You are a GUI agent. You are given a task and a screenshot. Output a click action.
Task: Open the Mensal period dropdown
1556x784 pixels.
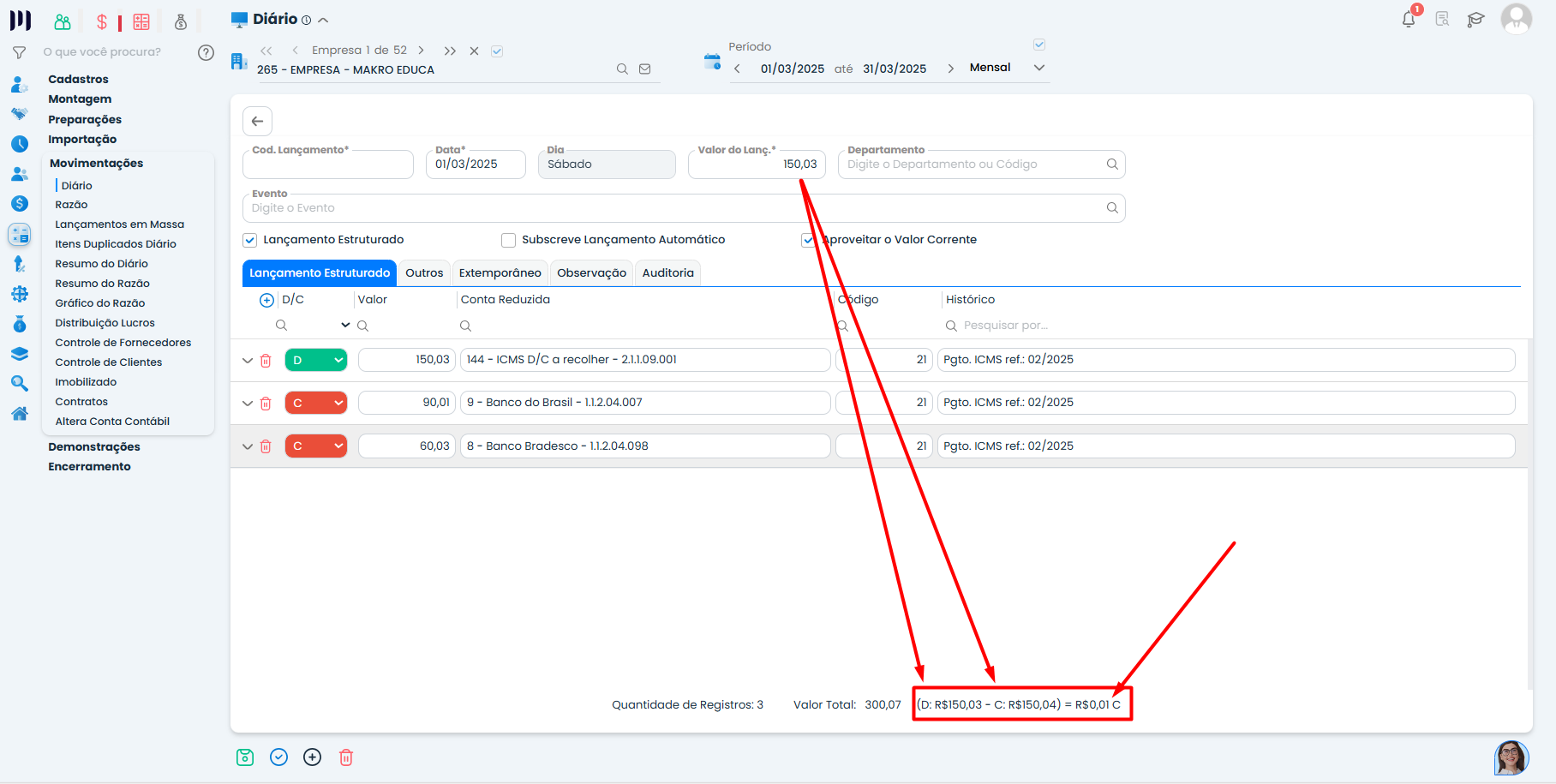(x=1007, y=68)
